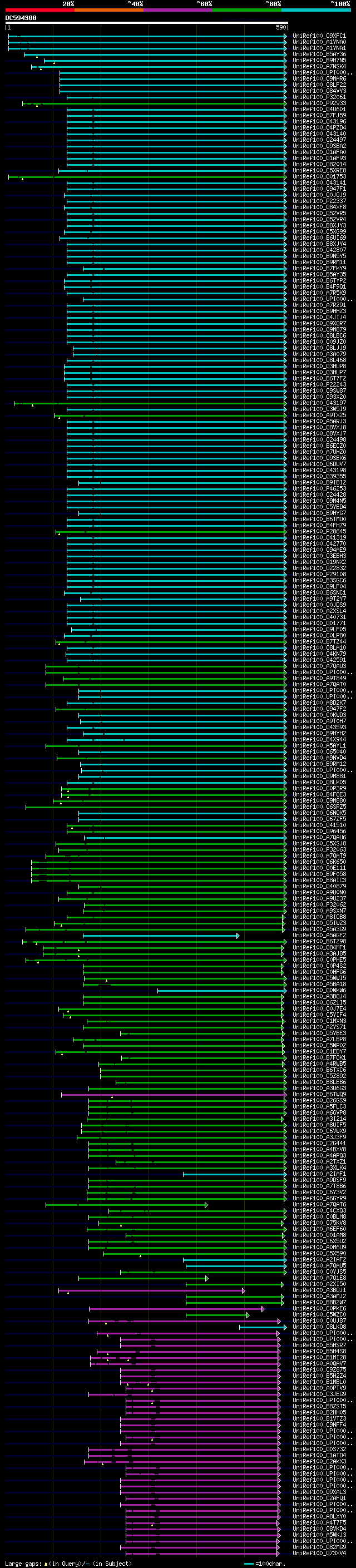Click label UniRef100_B5HSR7
The width and height of the screenshot is (356, 1568).
(319, 1344)
